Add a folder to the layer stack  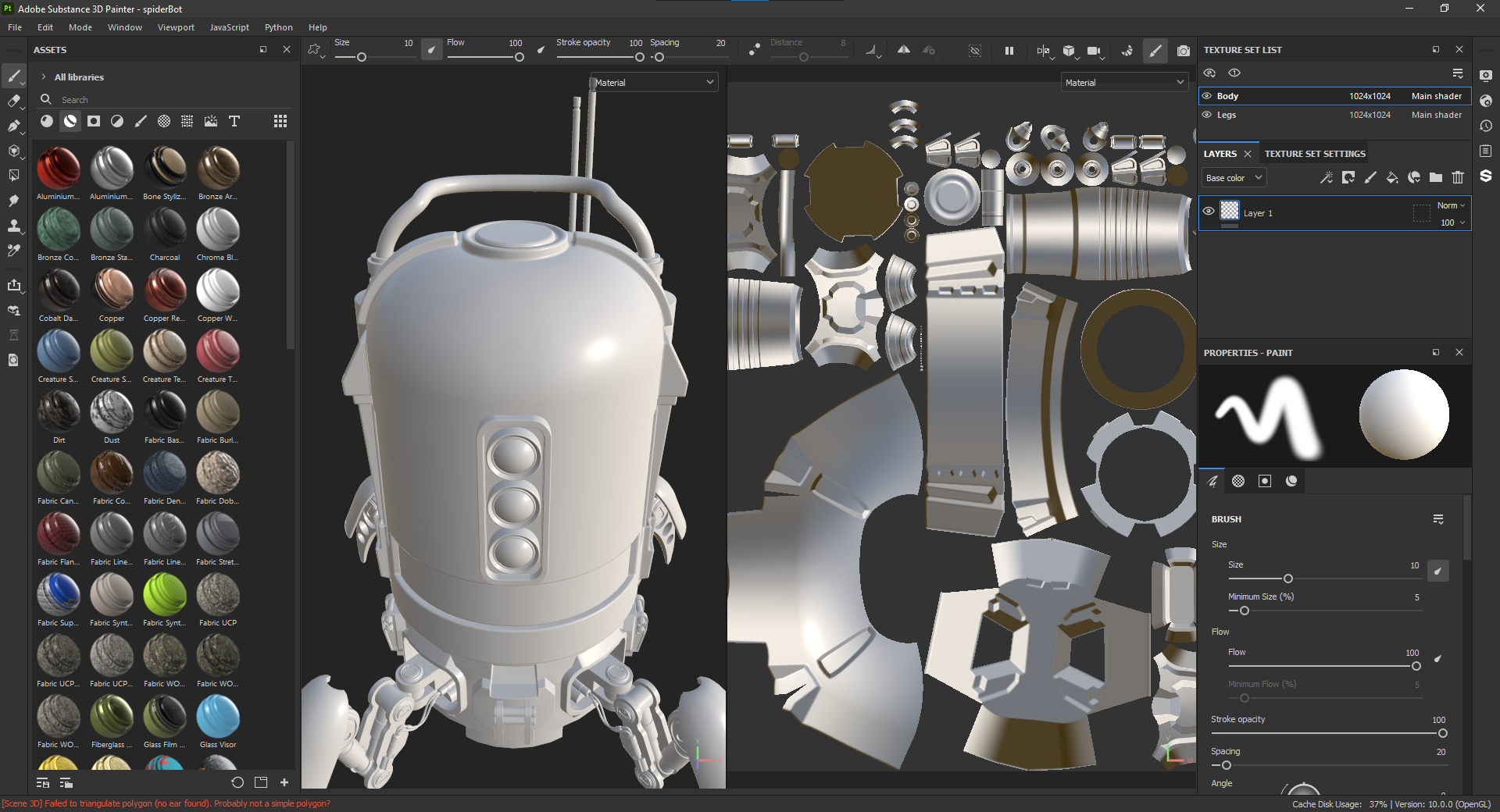(x=1436, y=178)
